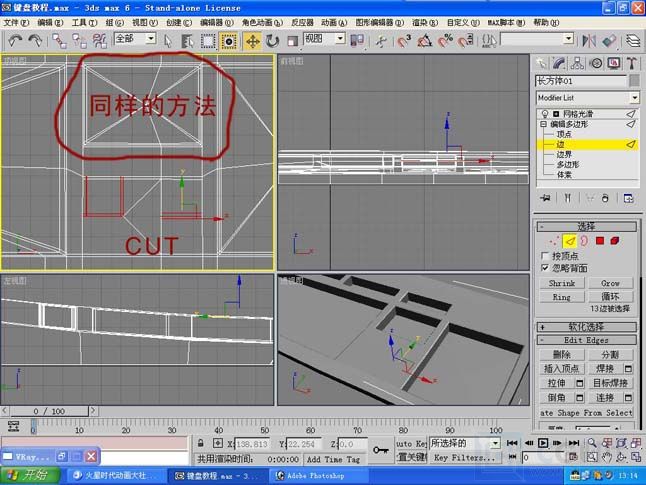Click the Pin Stack icon
The width and height of the screenshot is (646, 485).
[x=545, y=198]
